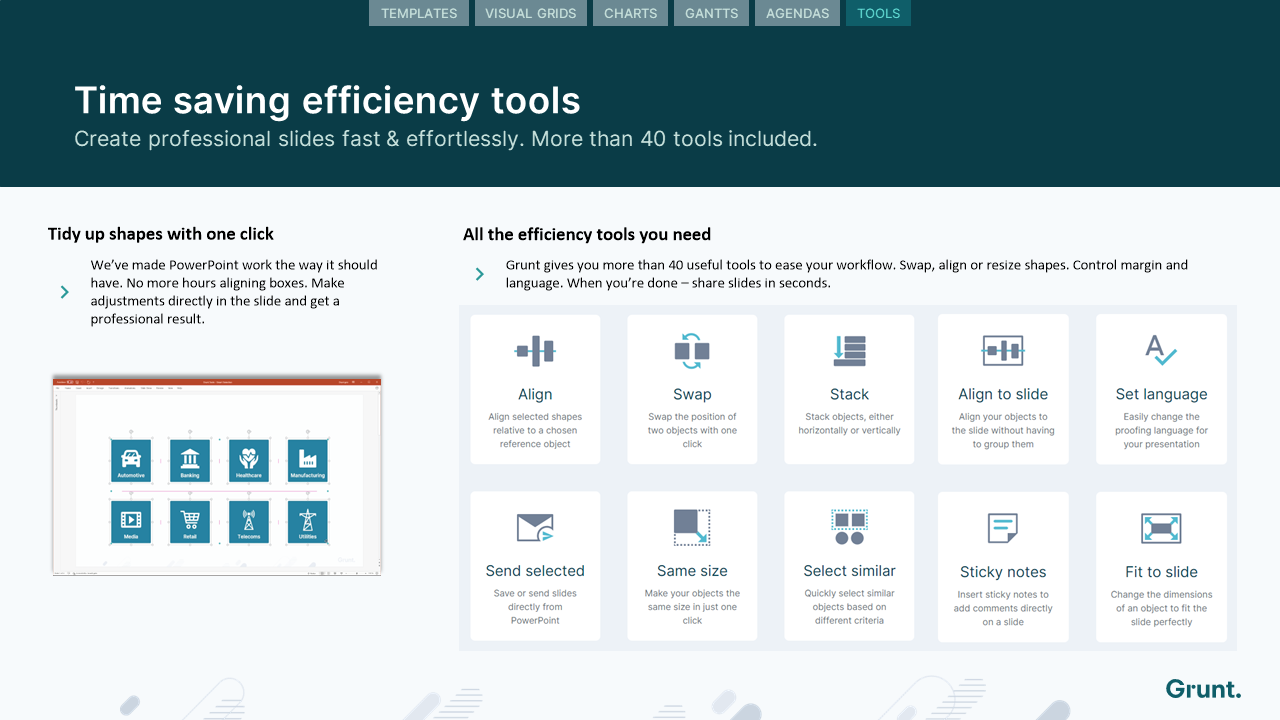Select the Utilities tower tile in the screenshot

[308, 521]
